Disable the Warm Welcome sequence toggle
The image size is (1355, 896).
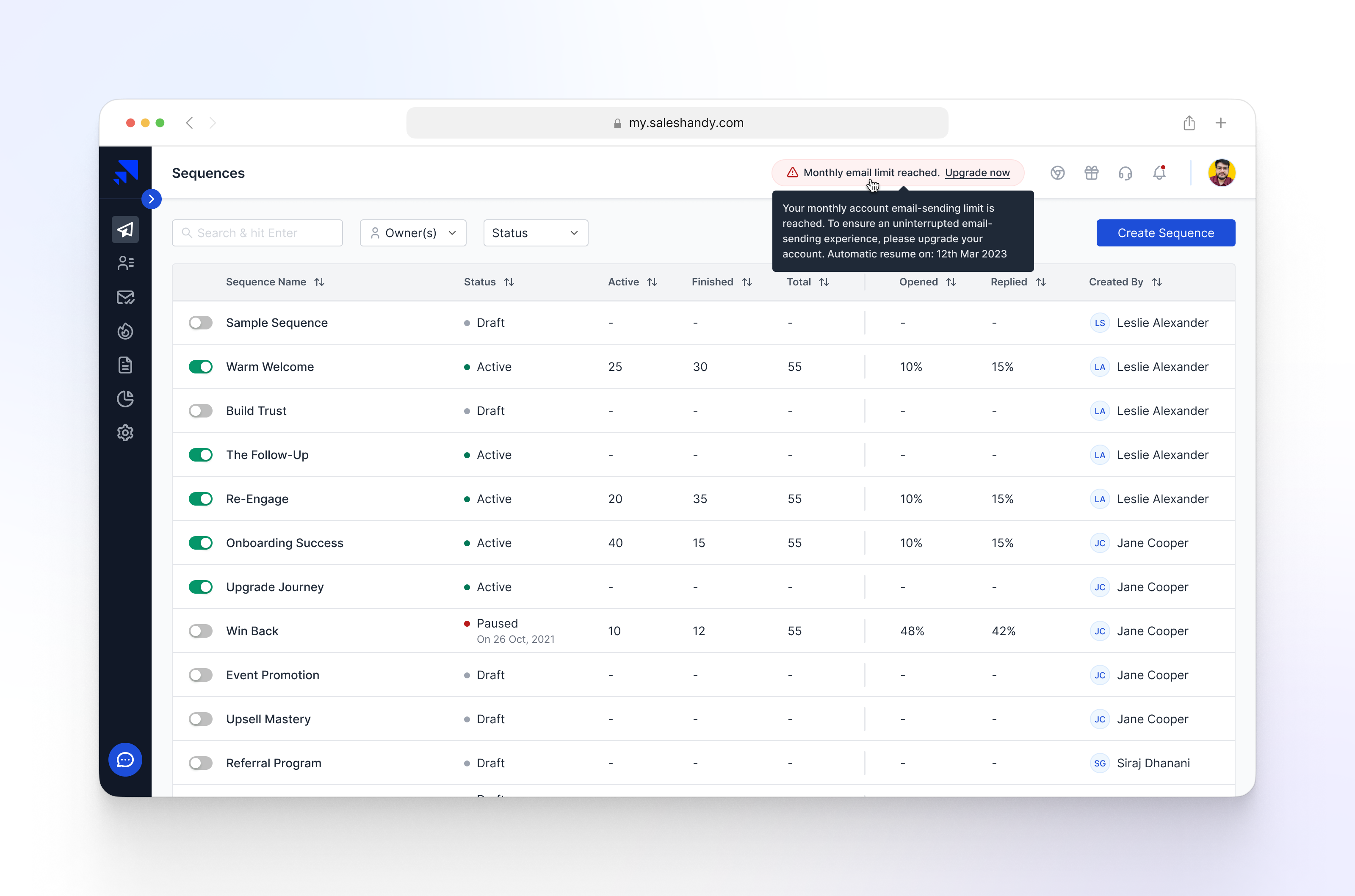[201, 367]
